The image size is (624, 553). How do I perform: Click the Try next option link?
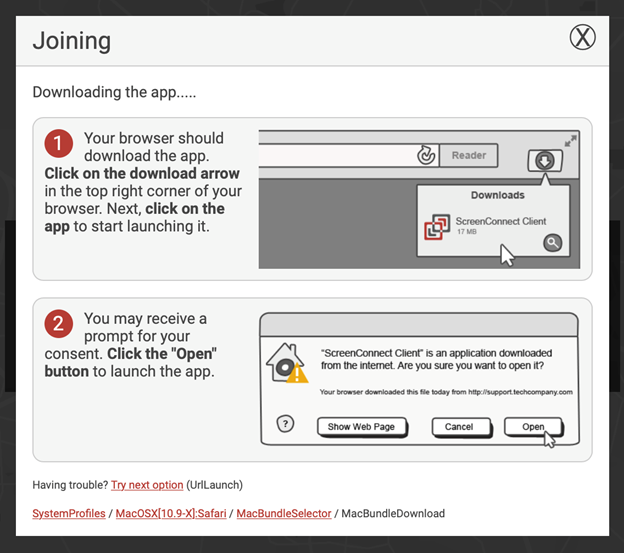pyautogui.click(x=147, y=485)
